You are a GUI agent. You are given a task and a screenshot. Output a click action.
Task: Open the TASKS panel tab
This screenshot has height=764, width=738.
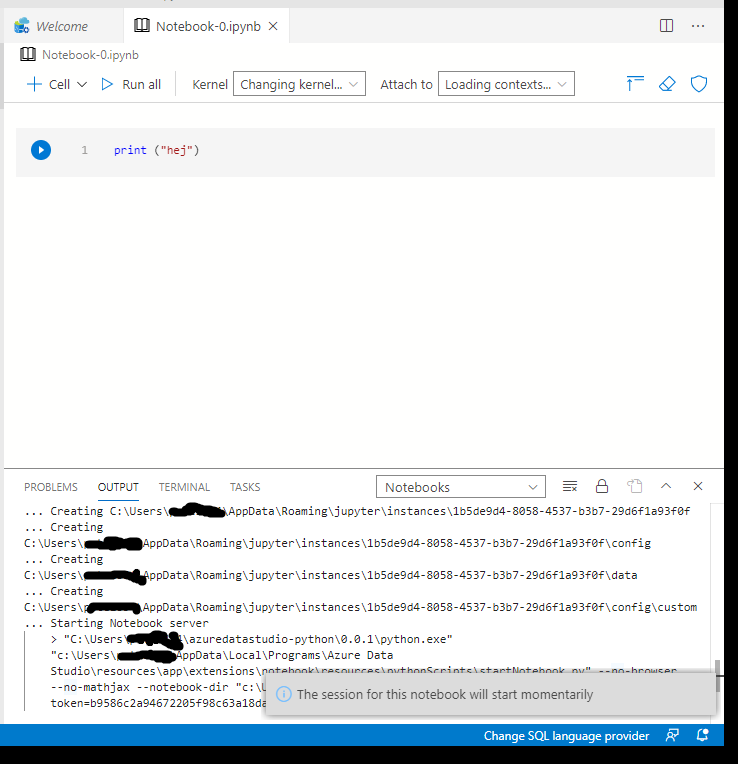click(245, 487)
